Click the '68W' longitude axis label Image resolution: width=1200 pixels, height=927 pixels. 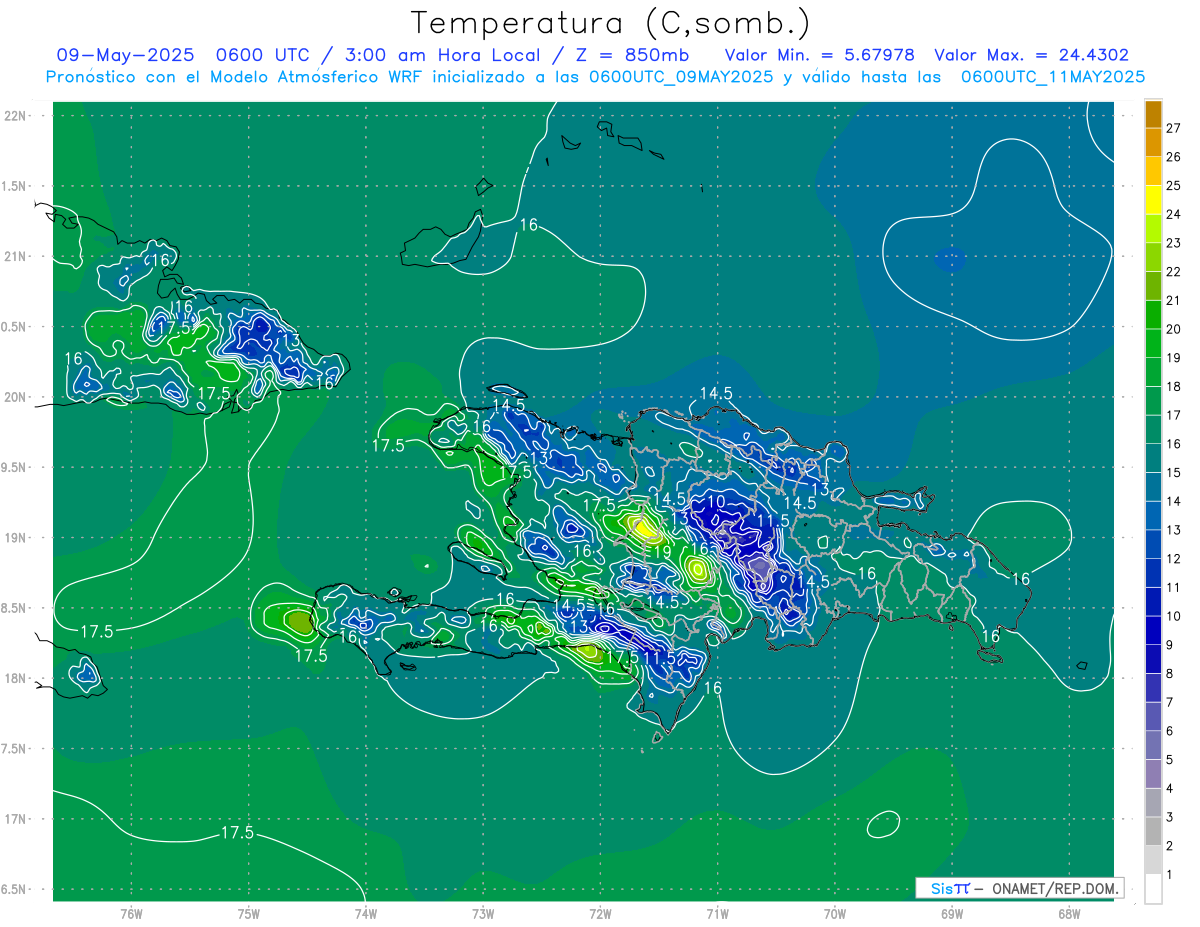click(1068, 913)
